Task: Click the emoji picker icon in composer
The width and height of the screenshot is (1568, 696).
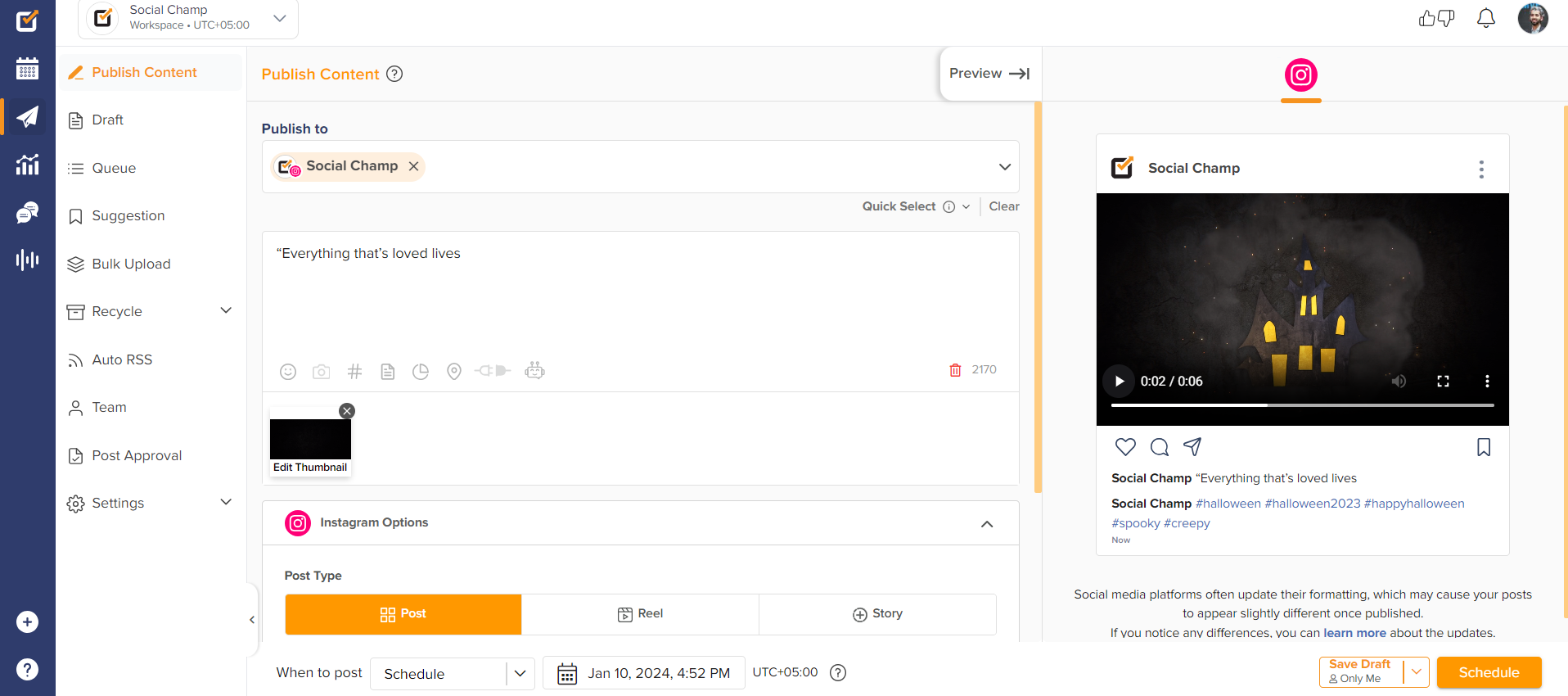Action: point(288,372)
